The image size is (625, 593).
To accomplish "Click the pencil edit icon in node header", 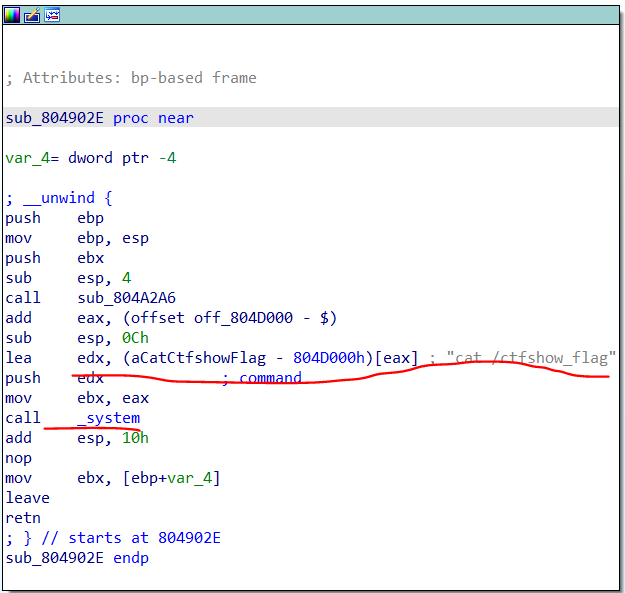I will tap(31, 14).
